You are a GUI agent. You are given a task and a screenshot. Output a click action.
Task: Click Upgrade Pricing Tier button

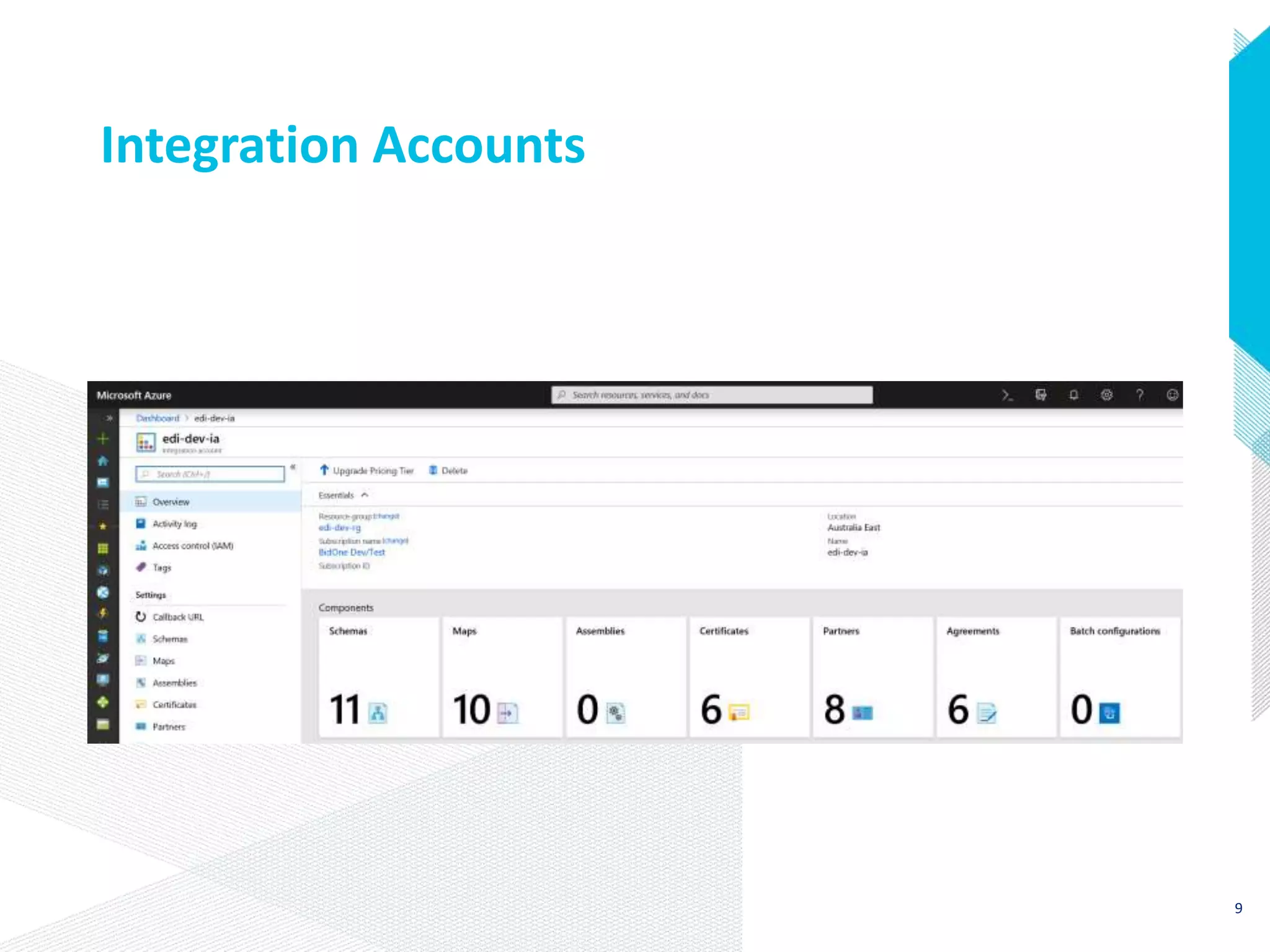coord(366,471)
